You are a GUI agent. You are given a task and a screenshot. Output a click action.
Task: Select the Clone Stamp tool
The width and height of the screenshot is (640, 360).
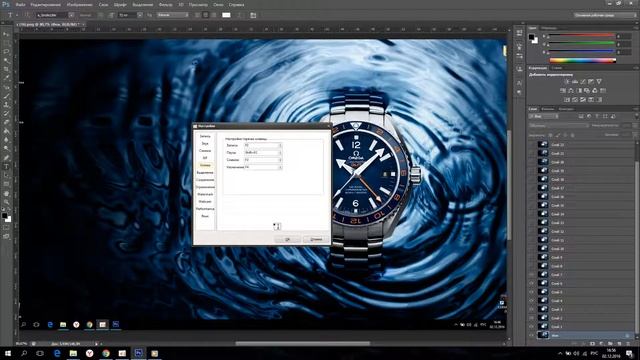coord(6,105)
